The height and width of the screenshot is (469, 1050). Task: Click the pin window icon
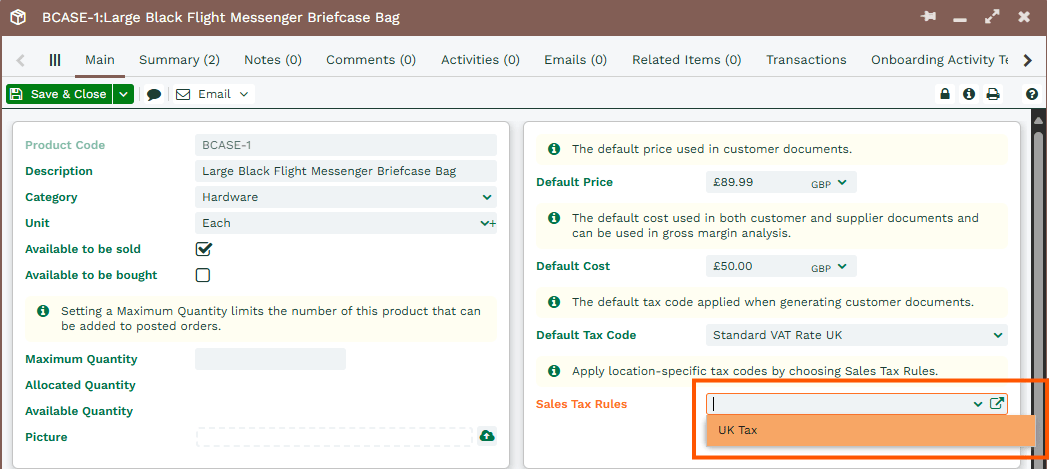[x=928, y=17]
